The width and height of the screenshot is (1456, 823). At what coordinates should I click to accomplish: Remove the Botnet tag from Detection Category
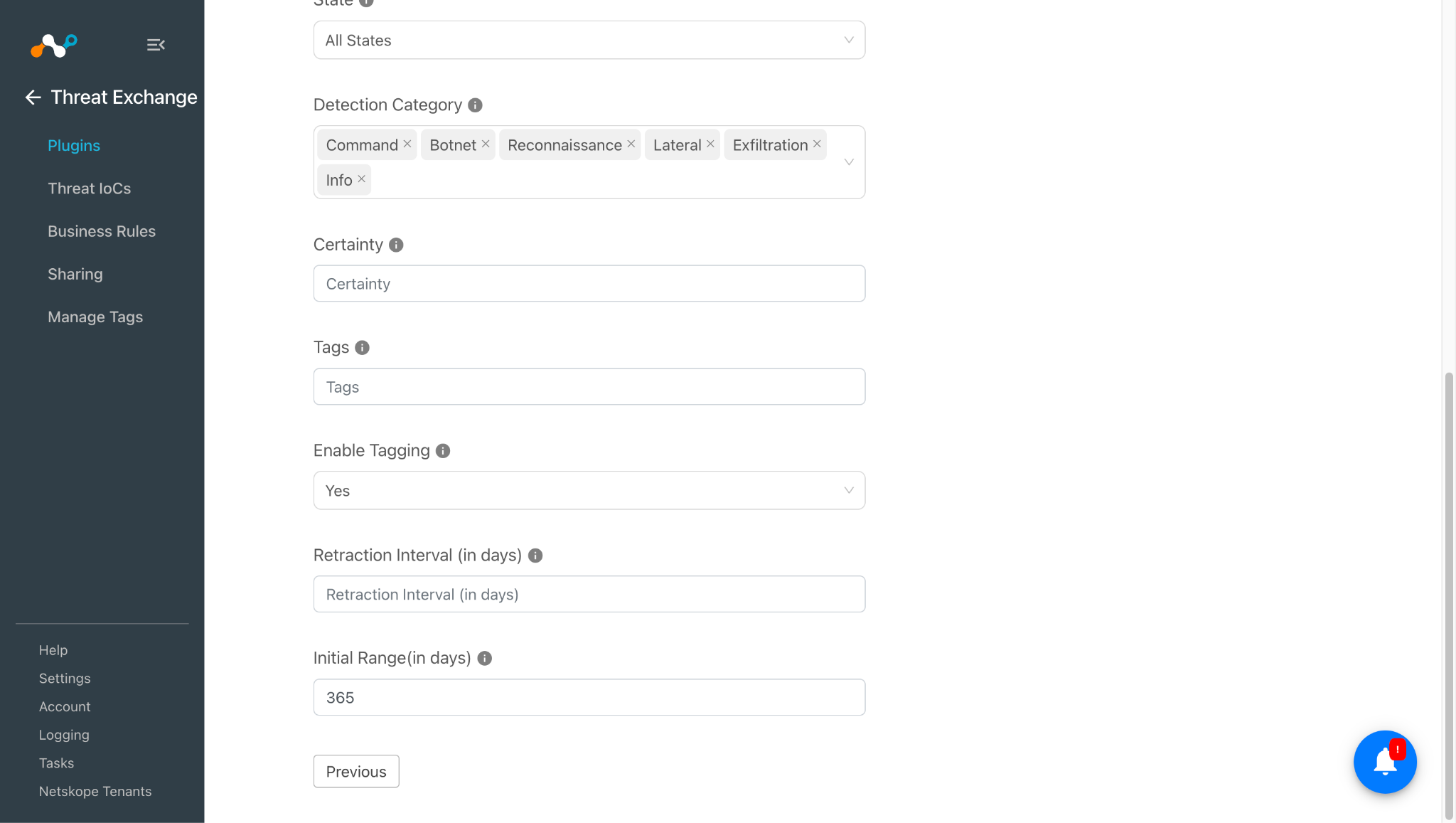[486, 144]
